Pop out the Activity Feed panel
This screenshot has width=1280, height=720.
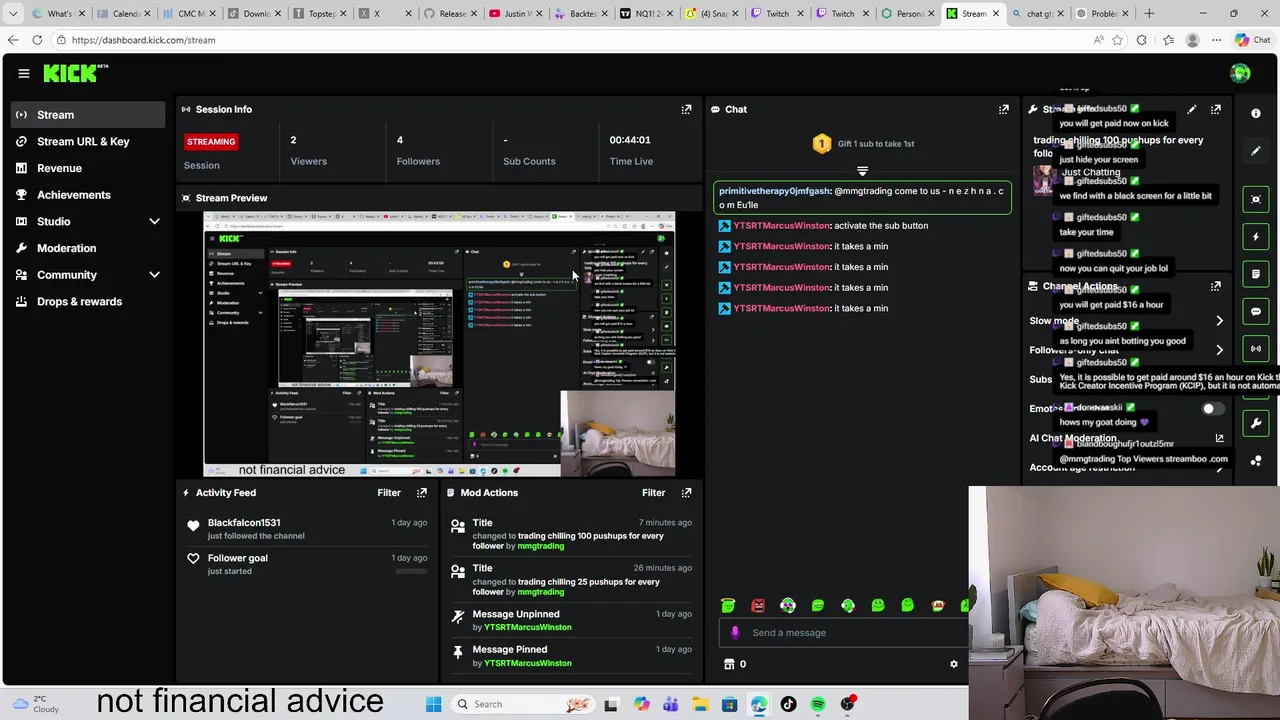pos(422,492)
